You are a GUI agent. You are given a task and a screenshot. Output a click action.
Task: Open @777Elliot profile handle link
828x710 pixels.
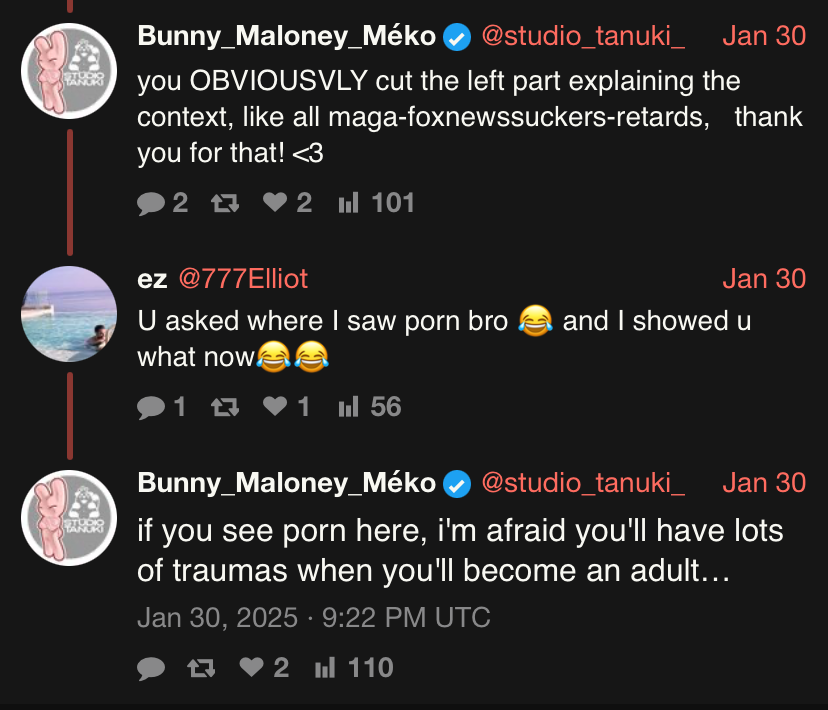(x=243, y=279)
